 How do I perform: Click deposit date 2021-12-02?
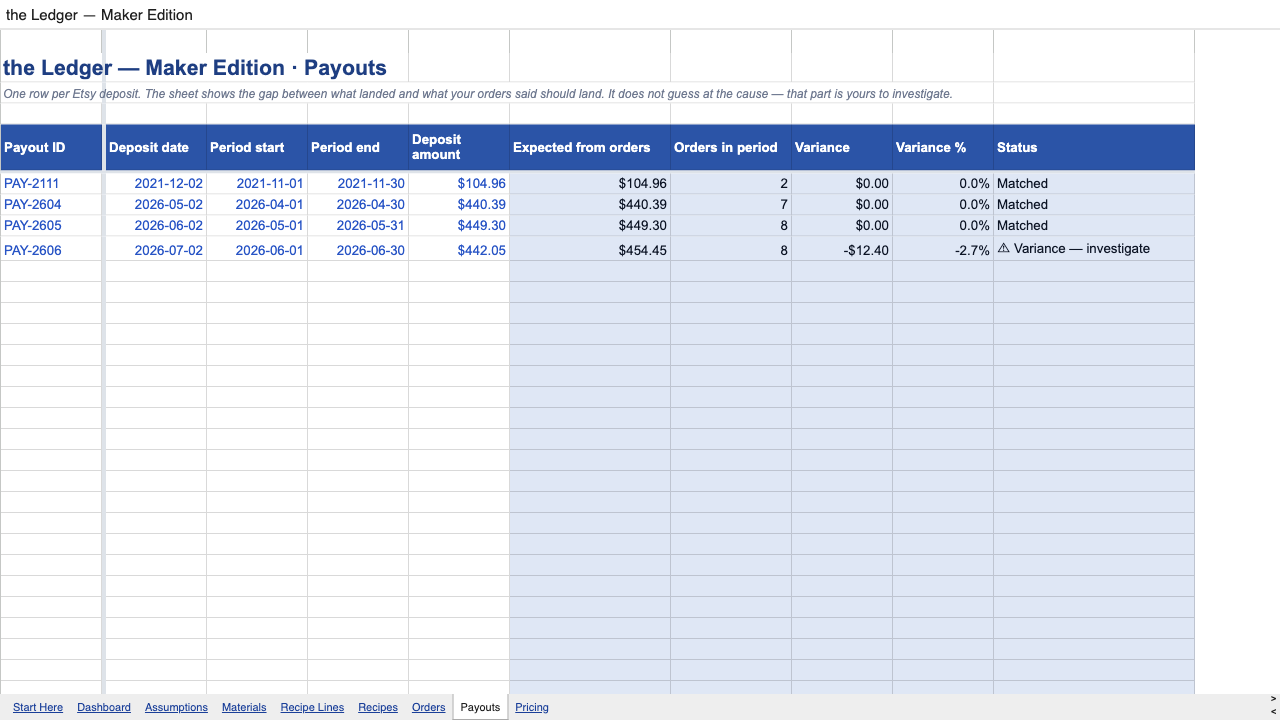click(x=156, y=183)
